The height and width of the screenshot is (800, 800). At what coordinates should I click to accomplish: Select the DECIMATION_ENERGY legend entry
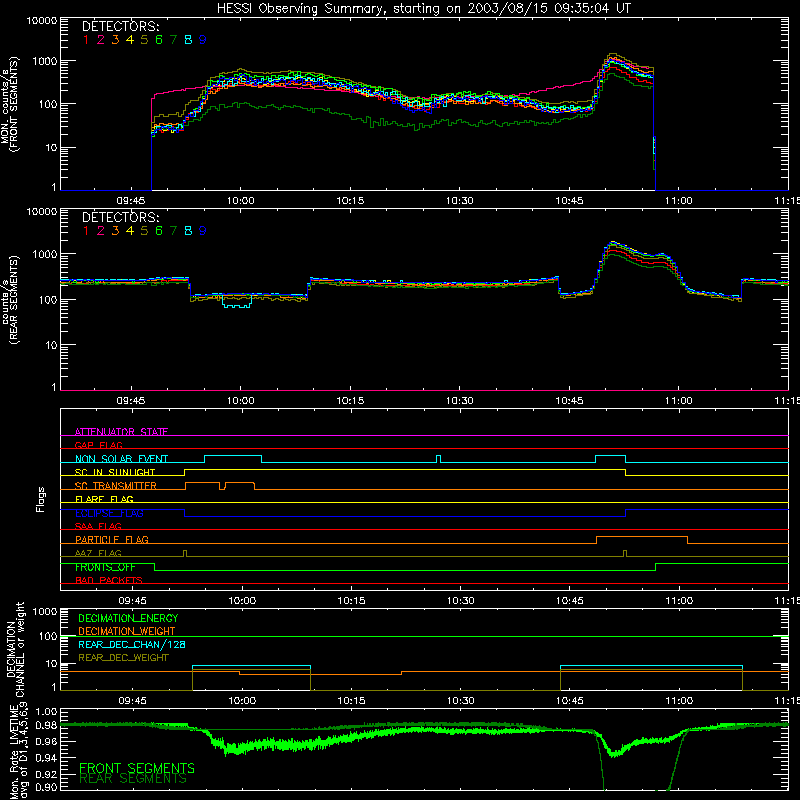click(128, 618)
